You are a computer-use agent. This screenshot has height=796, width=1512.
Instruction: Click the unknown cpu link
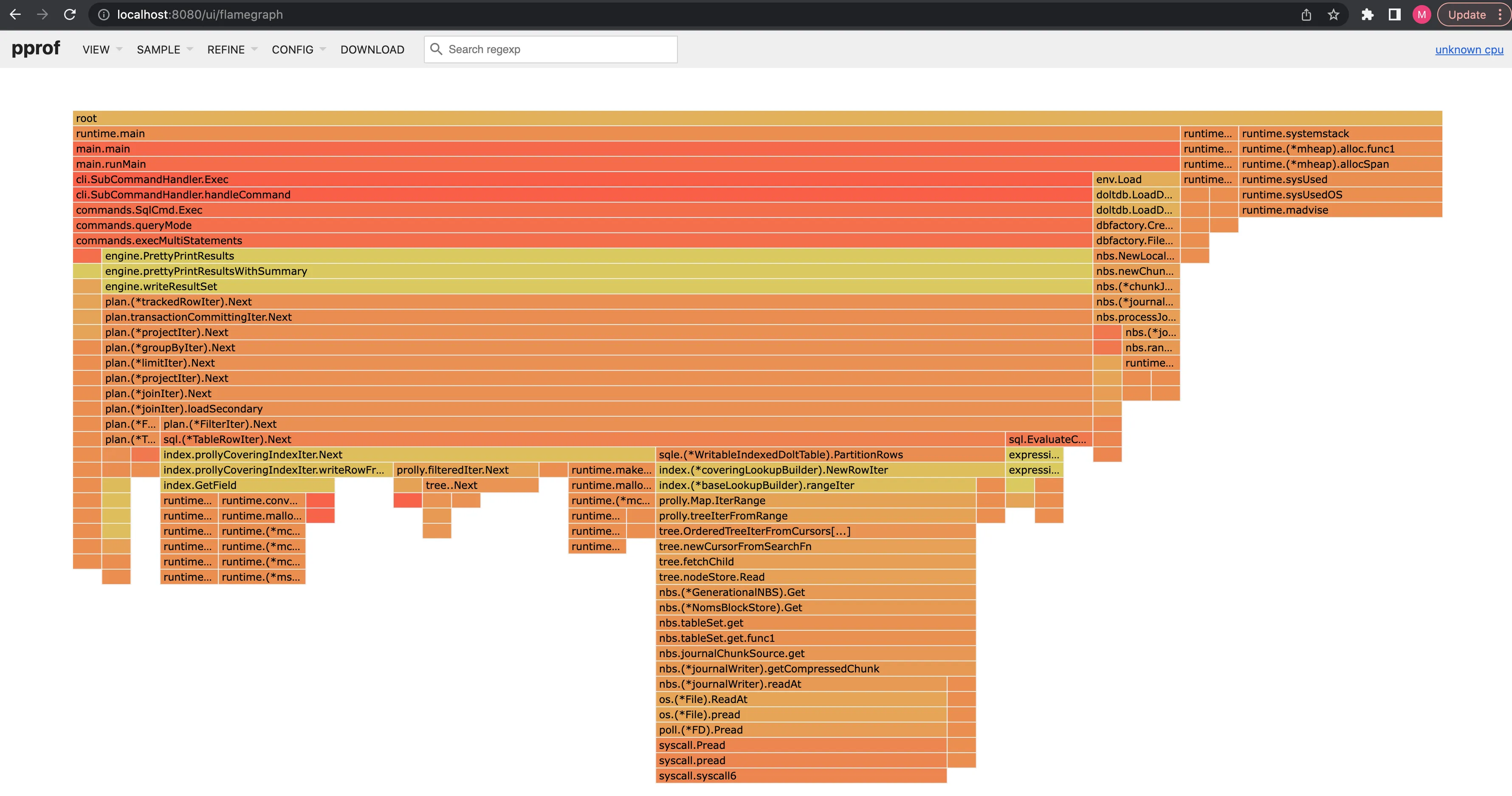(1469, 50)
